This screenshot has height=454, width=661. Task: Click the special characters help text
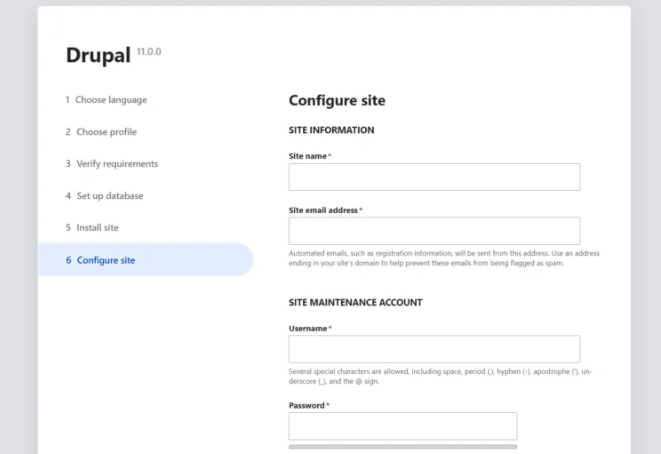click(441, 376)
